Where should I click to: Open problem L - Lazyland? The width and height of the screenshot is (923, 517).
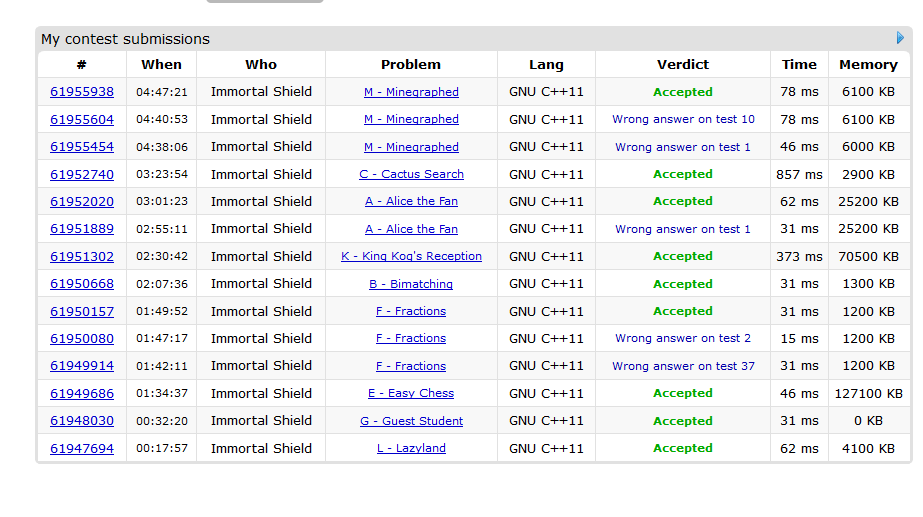tap(411, 448)
